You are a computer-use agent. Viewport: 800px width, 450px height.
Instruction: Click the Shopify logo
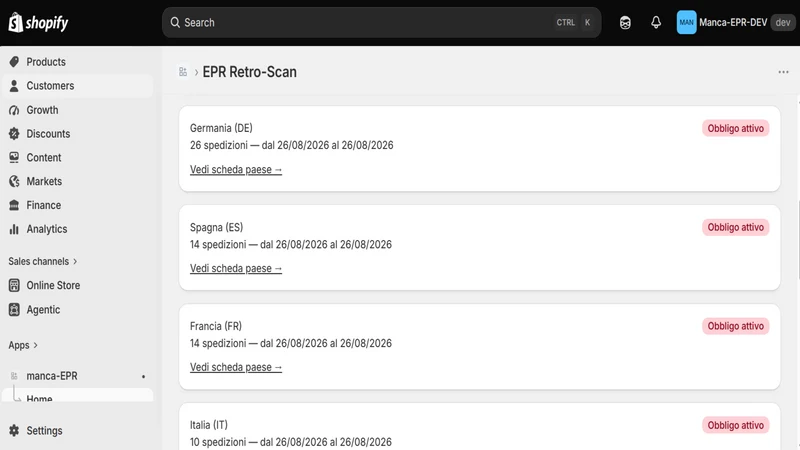point(38,22)
